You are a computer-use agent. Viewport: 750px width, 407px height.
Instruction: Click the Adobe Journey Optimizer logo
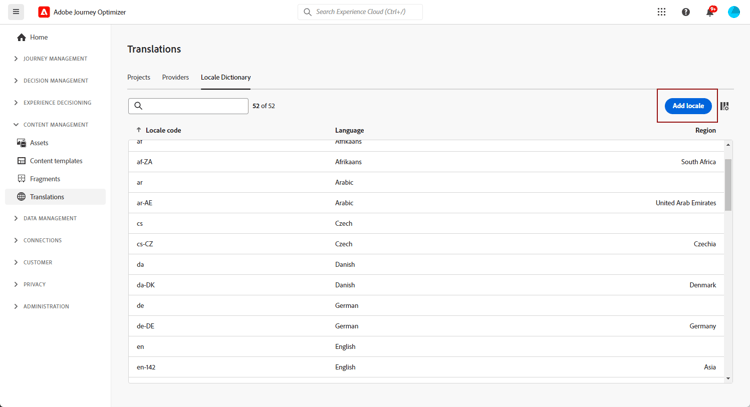44,12
